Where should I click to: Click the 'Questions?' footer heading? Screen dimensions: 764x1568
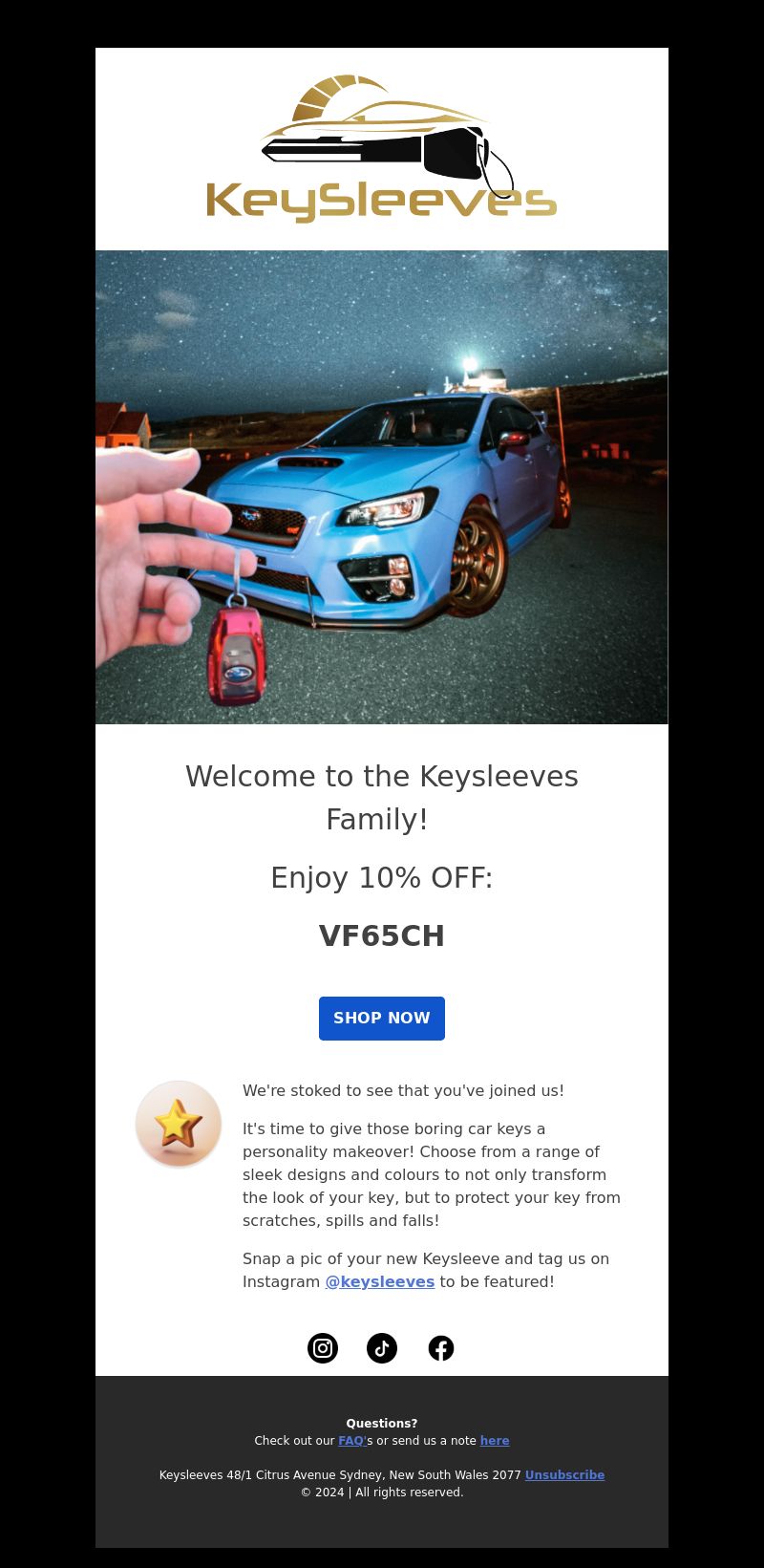tap(382, 1424)
